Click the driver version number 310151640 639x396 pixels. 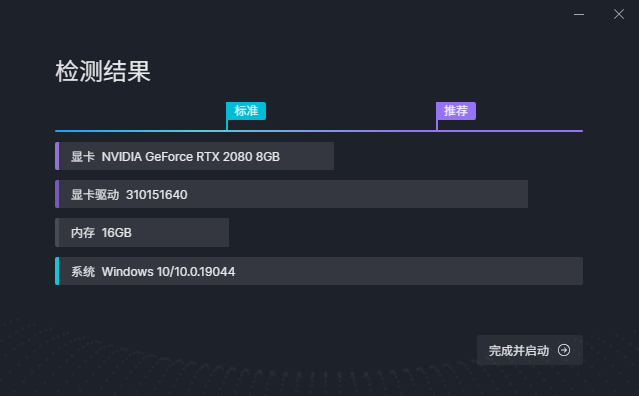tap(156, 195)
